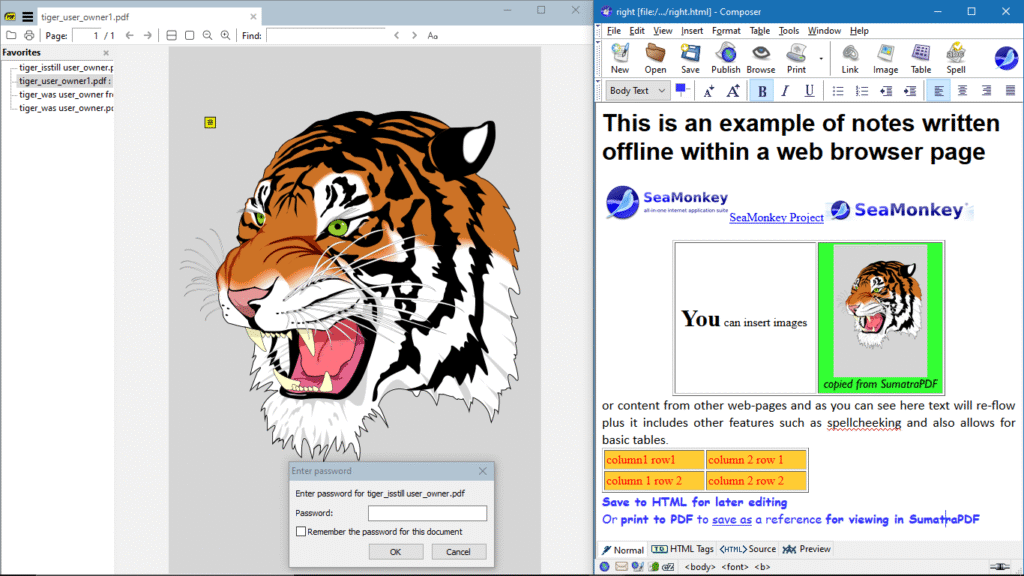Switch to the HTML Tags tab
This screenshot has height=576, width=1024.
pos(682,549)
